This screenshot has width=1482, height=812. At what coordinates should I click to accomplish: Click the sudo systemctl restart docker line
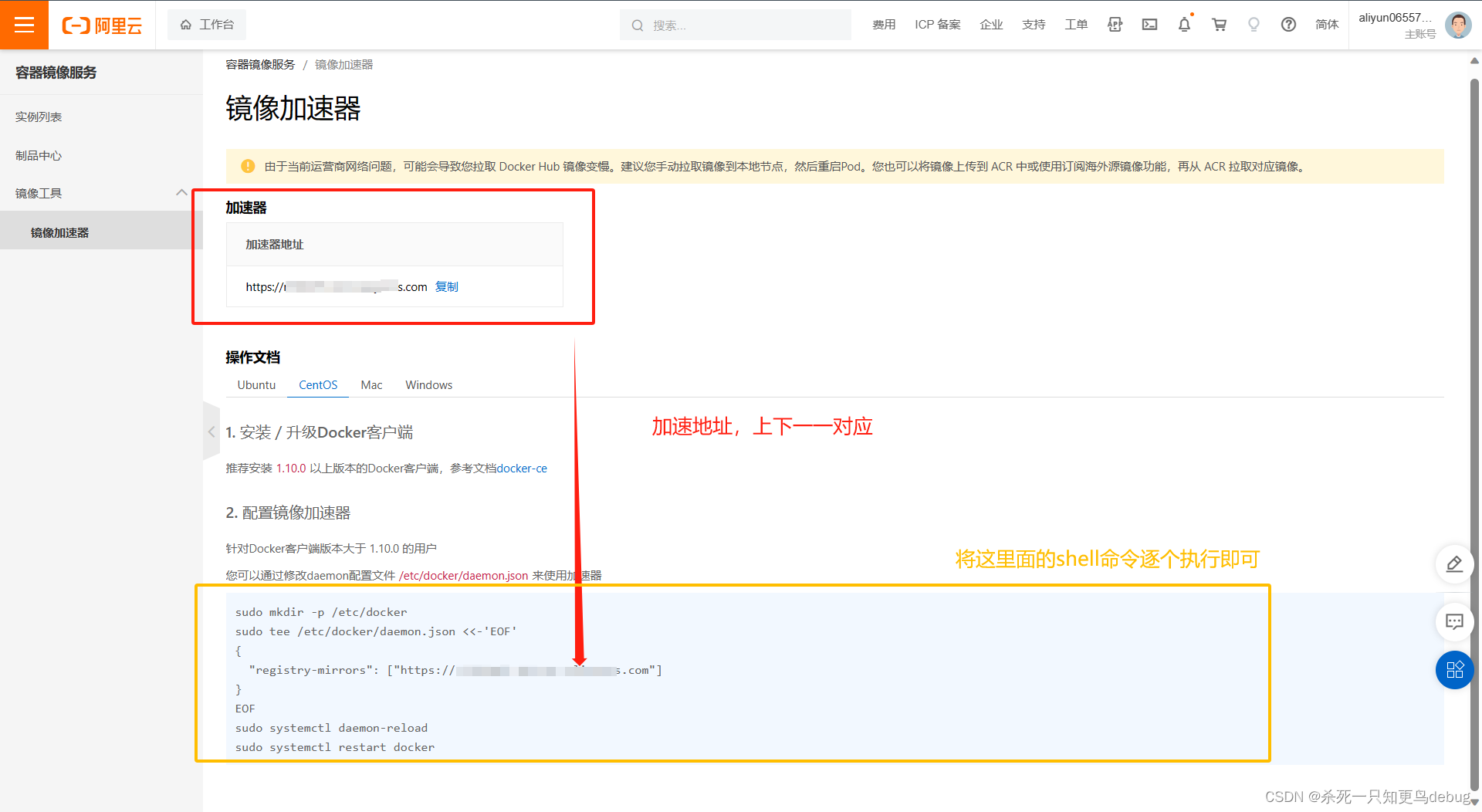pyautogui.click(x=335, y=747)
